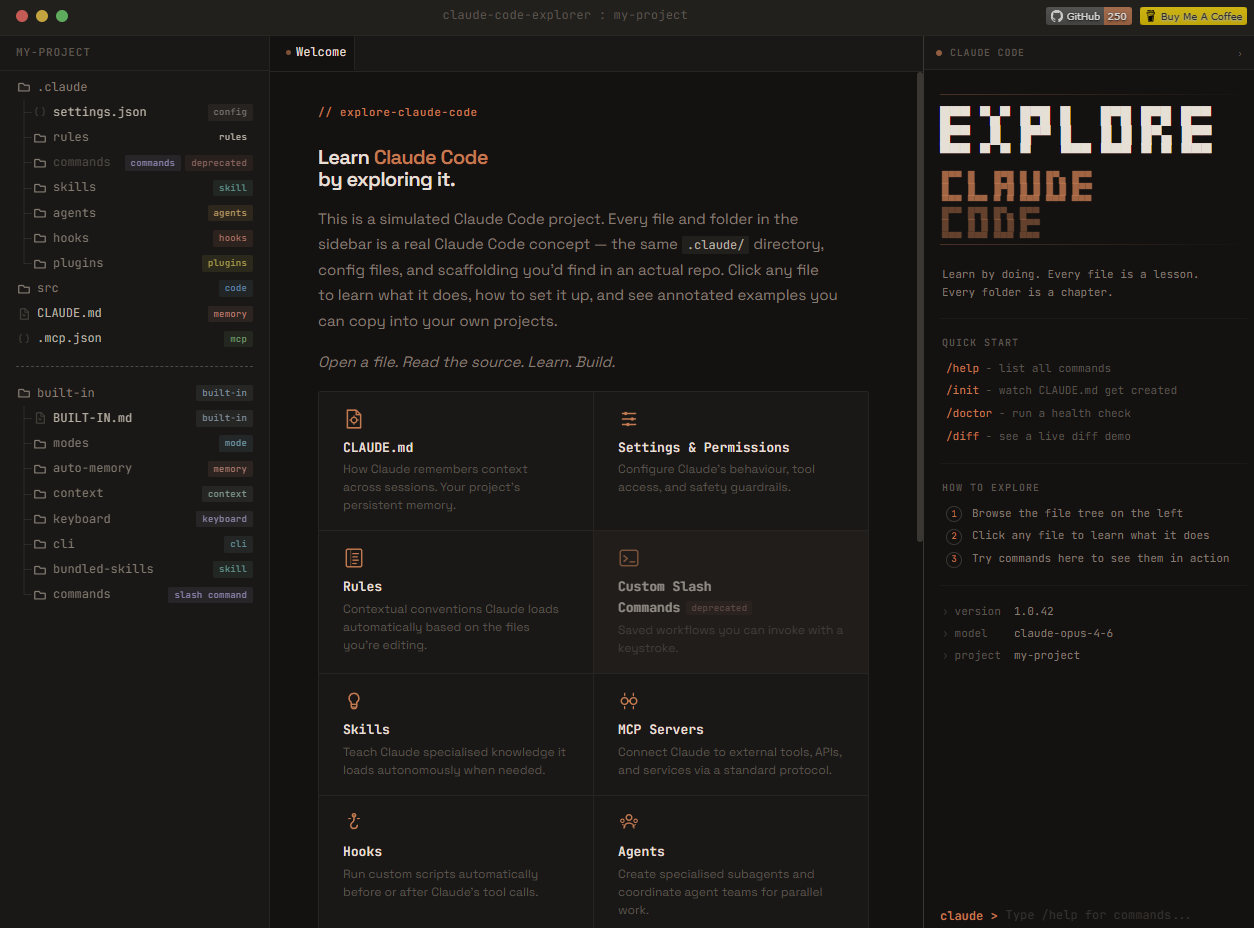Click the coffee cup icon on Buy Me A Coffee
1254x928 pixels.
tap(1150, 16)
